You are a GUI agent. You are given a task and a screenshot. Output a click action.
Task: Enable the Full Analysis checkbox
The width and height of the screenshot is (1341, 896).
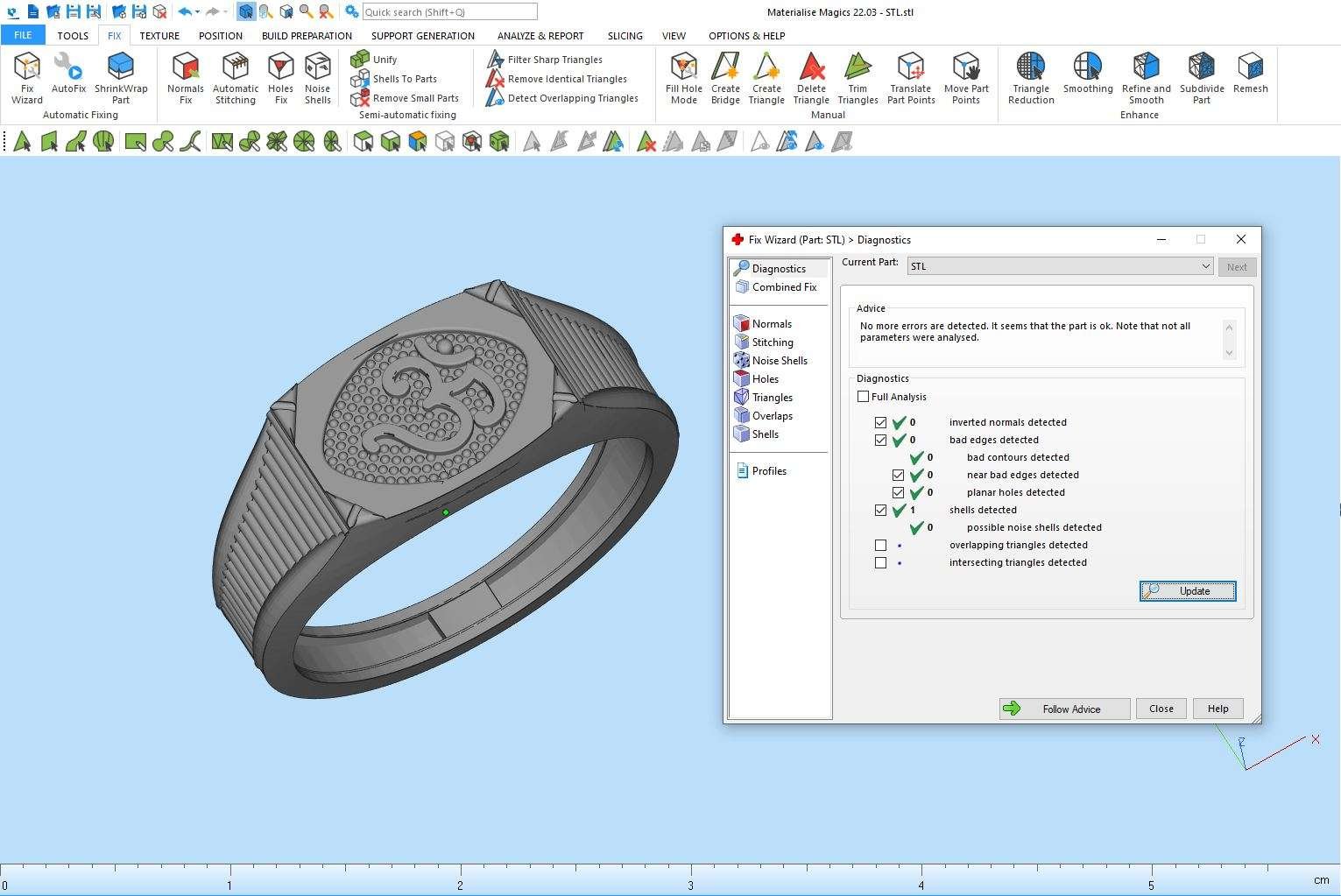pos(864,397)
